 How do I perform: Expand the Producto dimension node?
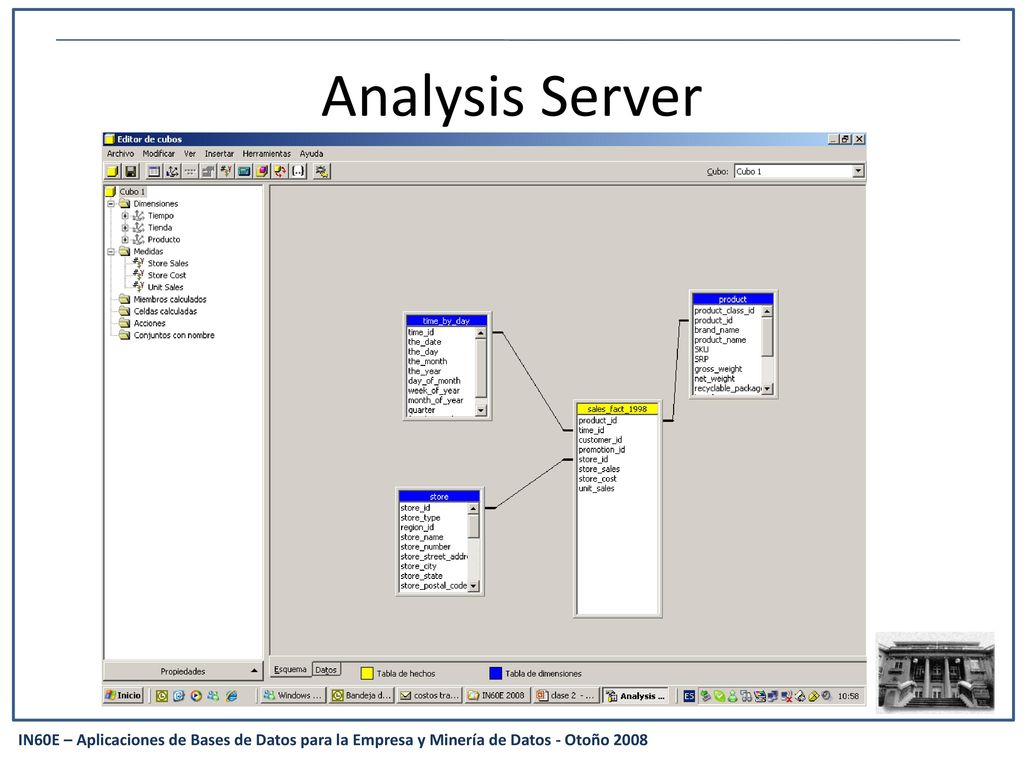(x=125, y=240)
